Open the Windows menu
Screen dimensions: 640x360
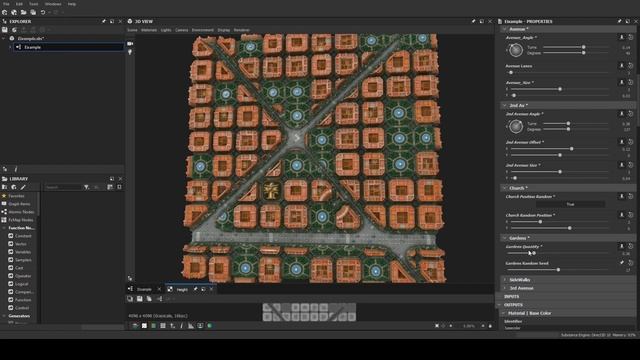click(x=53, y=4)
